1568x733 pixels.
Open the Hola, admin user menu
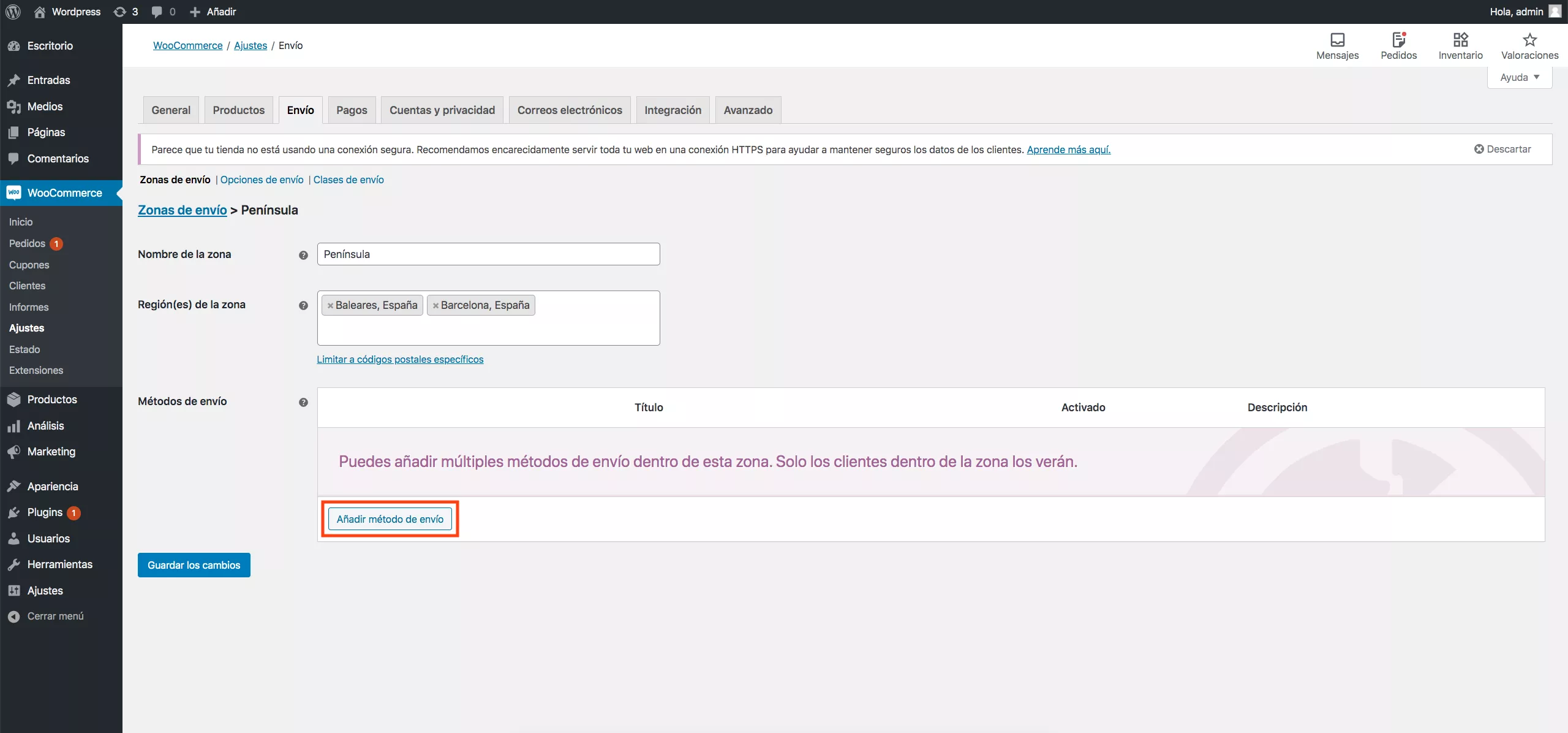pos(1525,12)
